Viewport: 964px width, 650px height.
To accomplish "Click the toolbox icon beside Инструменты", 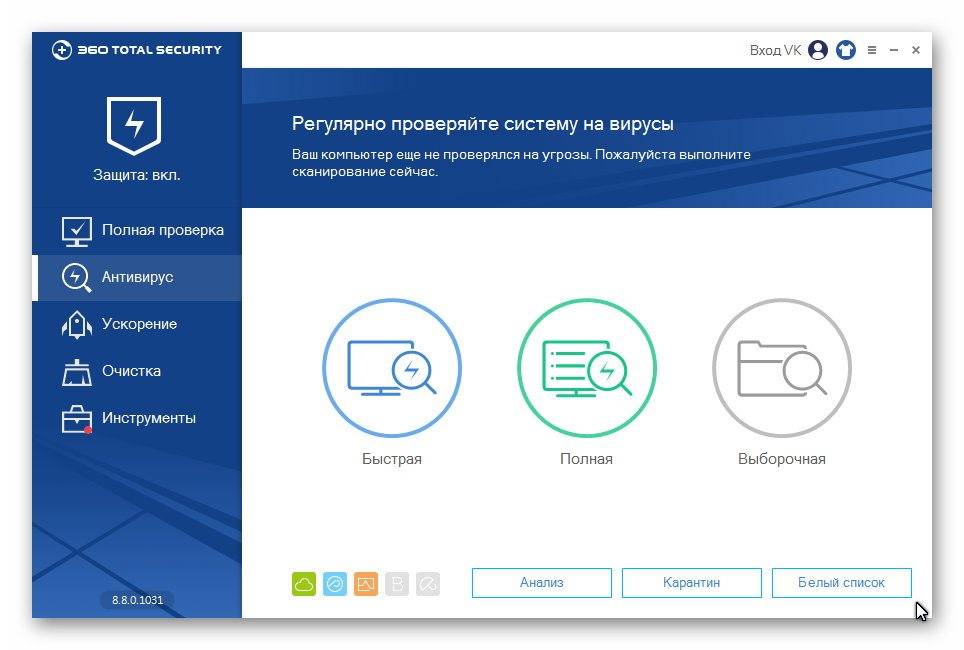I will pyautogui.click(x=77, y=419).
